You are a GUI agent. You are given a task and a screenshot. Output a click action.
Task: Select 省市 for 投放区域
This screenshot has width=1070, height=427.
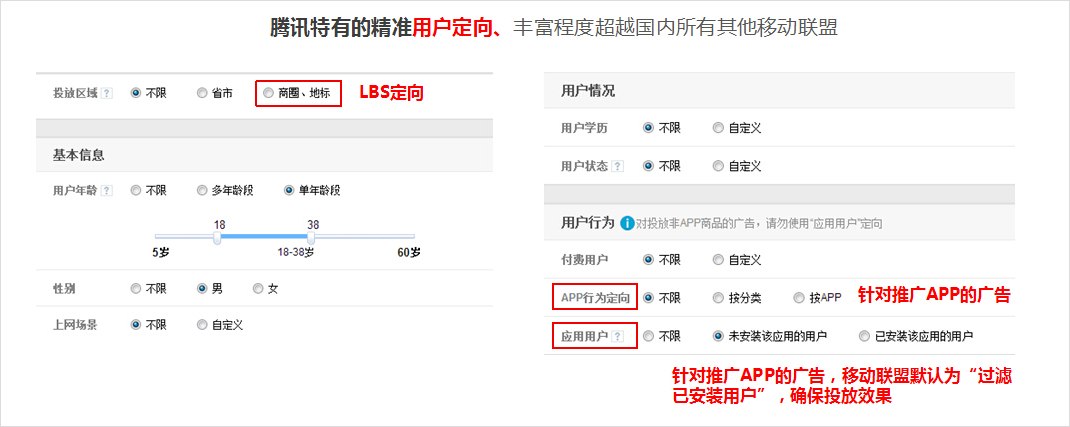[202, 93]
